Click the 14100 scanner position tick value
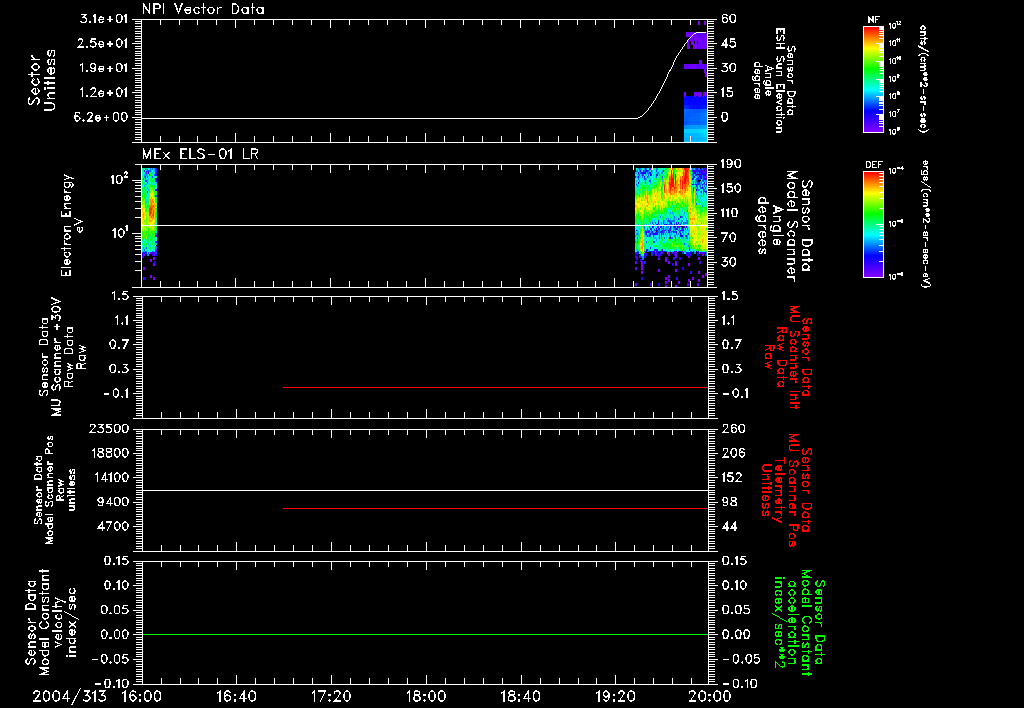The width and height of the screenshot is (1024, 708). 109,477
